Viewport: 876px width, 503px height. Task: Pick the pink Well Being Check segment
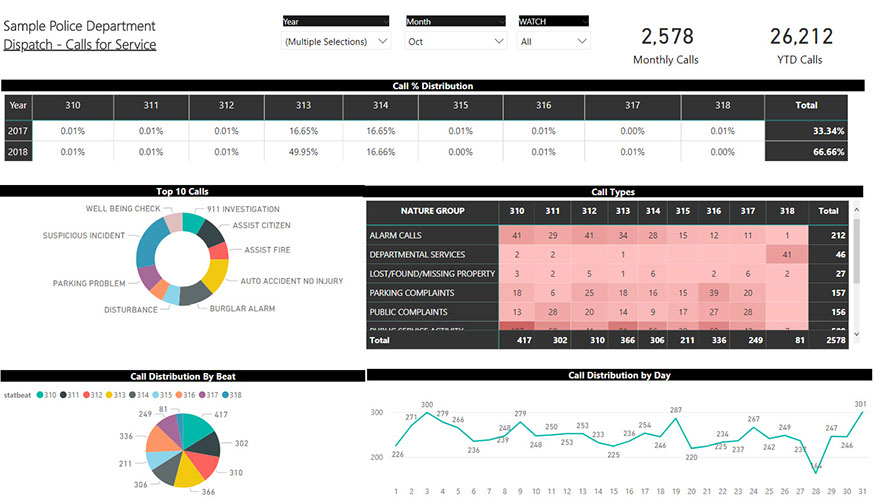tap(172, 223)
